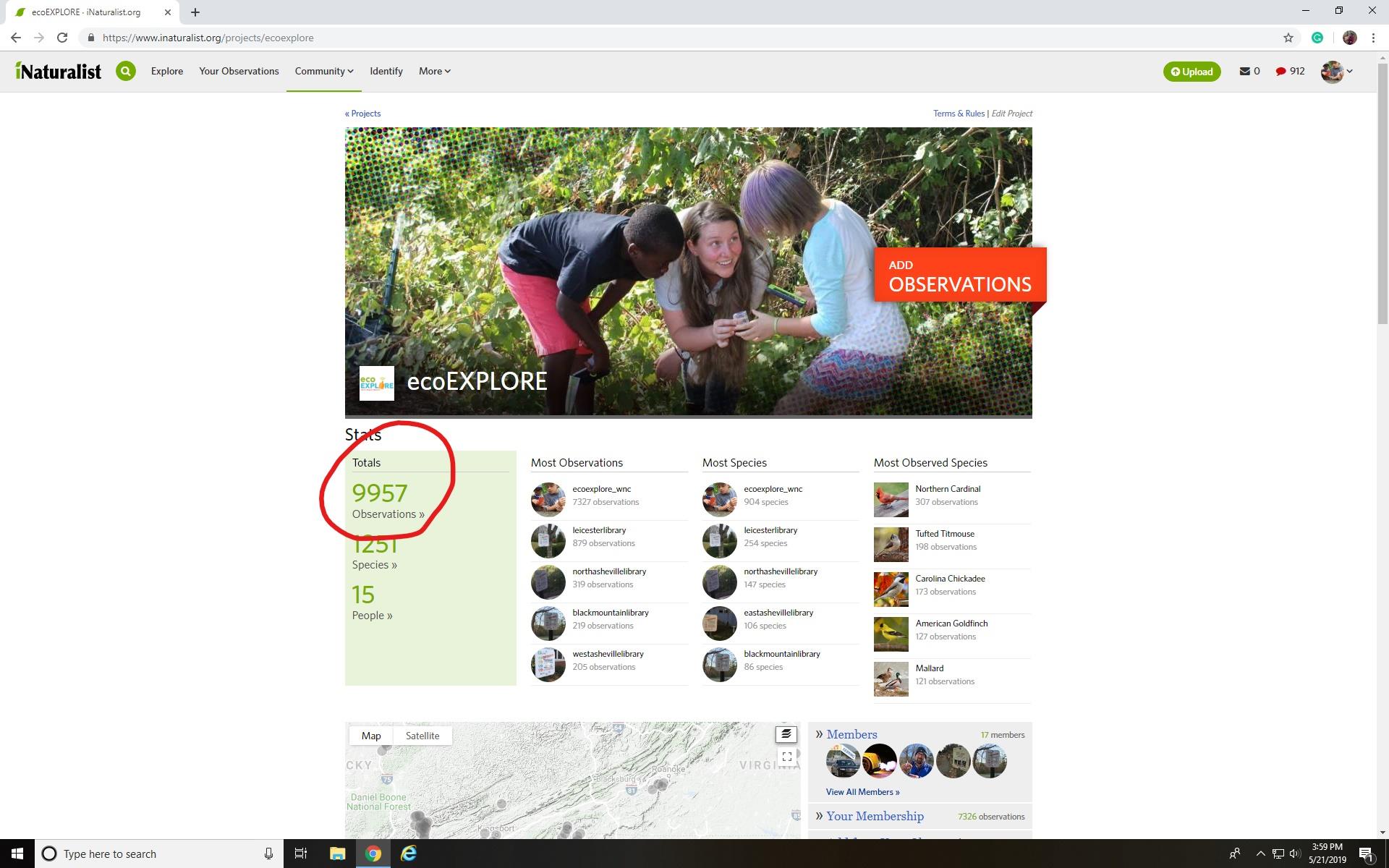Close the ecoEXPLORE browser tab
1389x868 pixels.
point(167,12)
